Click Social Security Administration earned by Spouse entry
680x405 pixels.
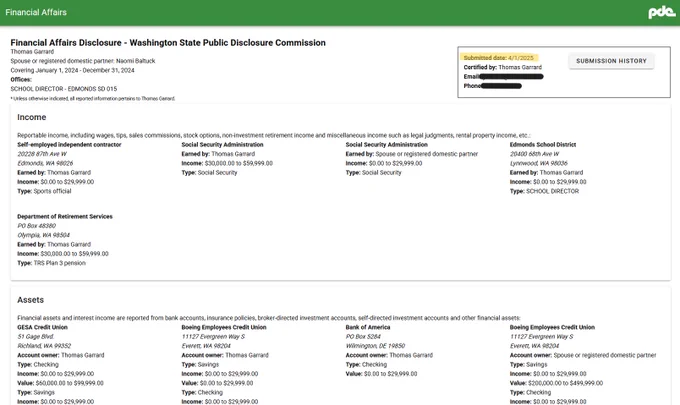pyautogui.click(x=386, y=145)
